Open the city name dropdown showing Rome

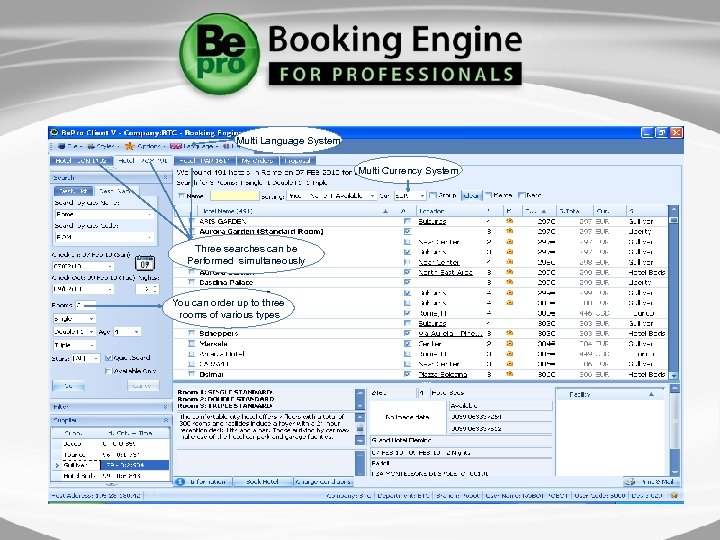[x=104, y=214]
